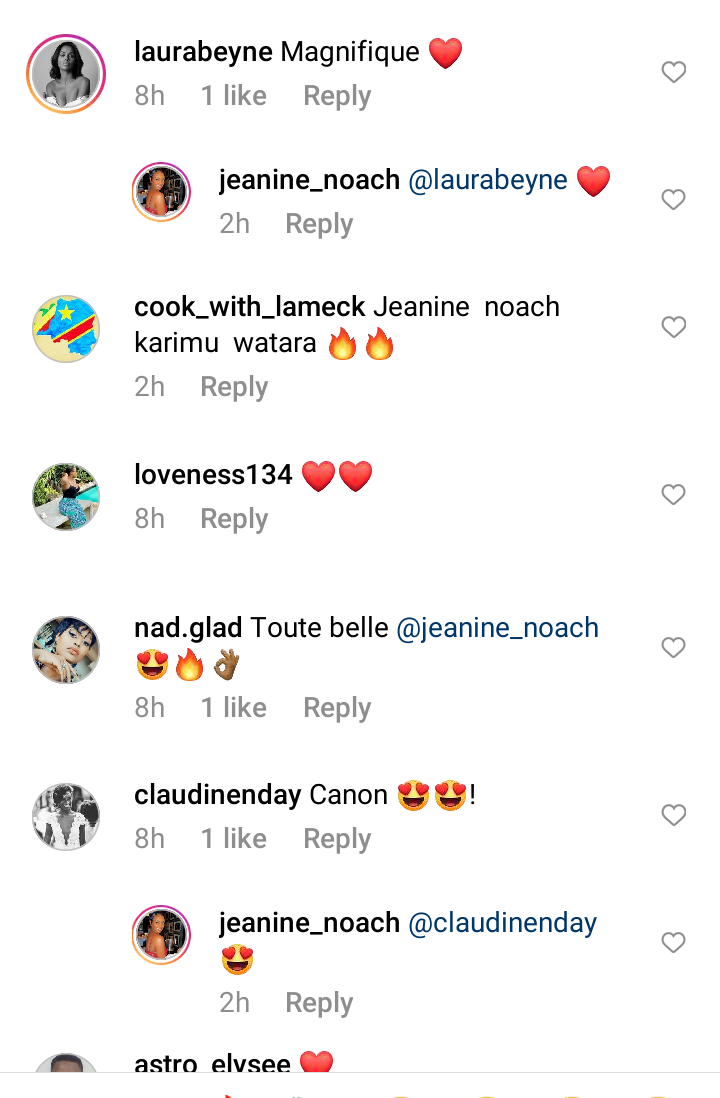Reply to claudinenday's Canon comment
Screen dimensions: 720x1098
pos(337,839)
